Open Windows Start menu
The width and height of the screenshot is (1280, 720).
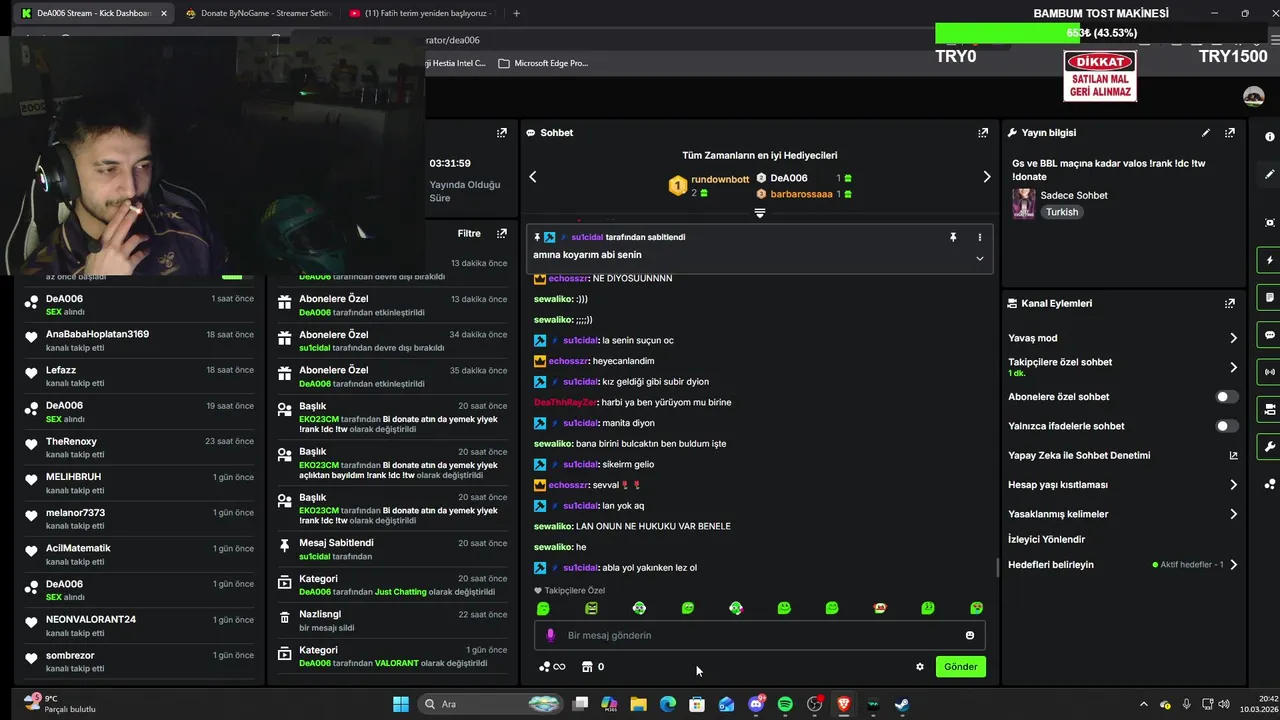pyautogui.click(x=400, y=704)
